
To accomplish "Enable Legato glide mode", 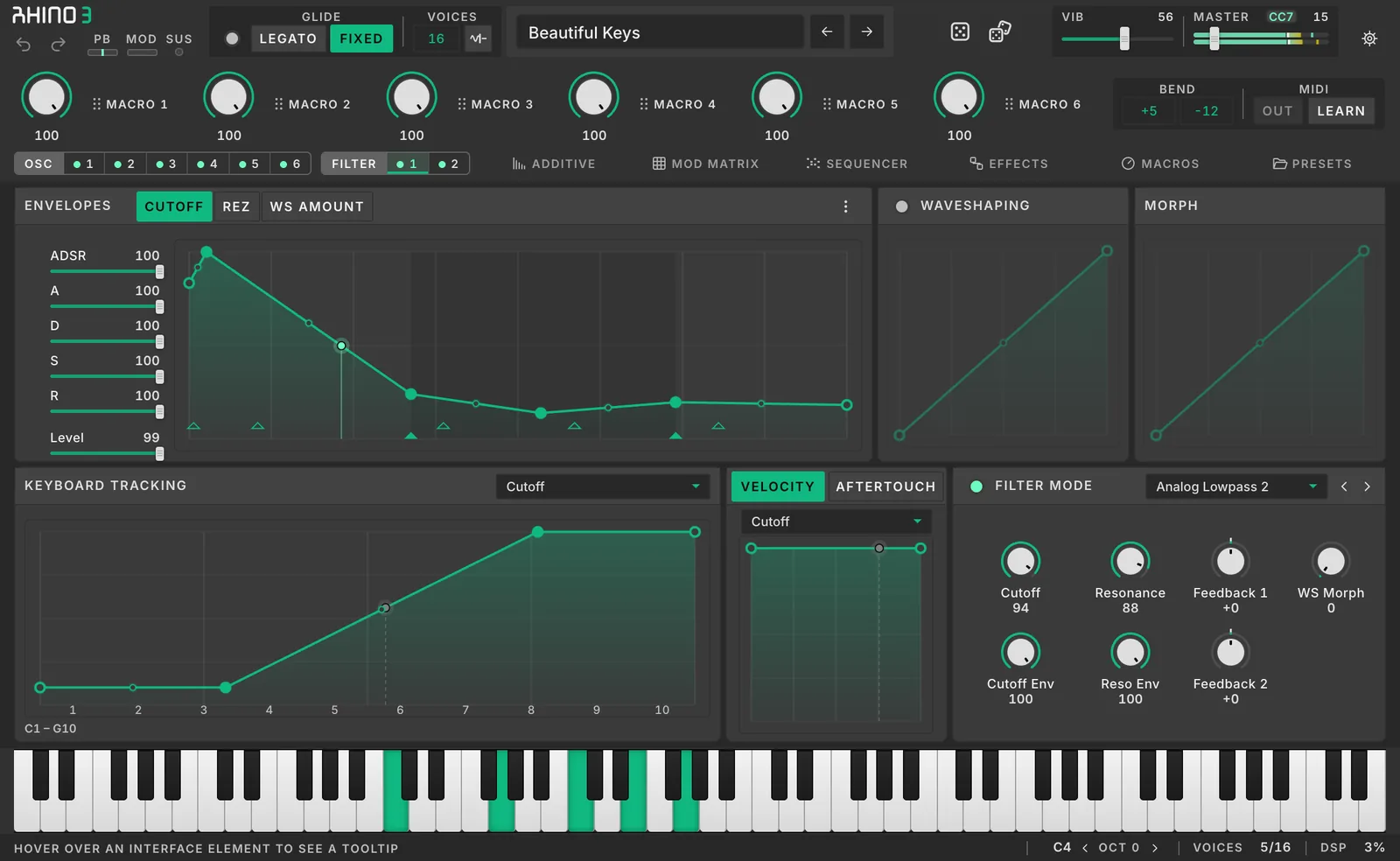I will pyautogui.click(x=288, y=38).
